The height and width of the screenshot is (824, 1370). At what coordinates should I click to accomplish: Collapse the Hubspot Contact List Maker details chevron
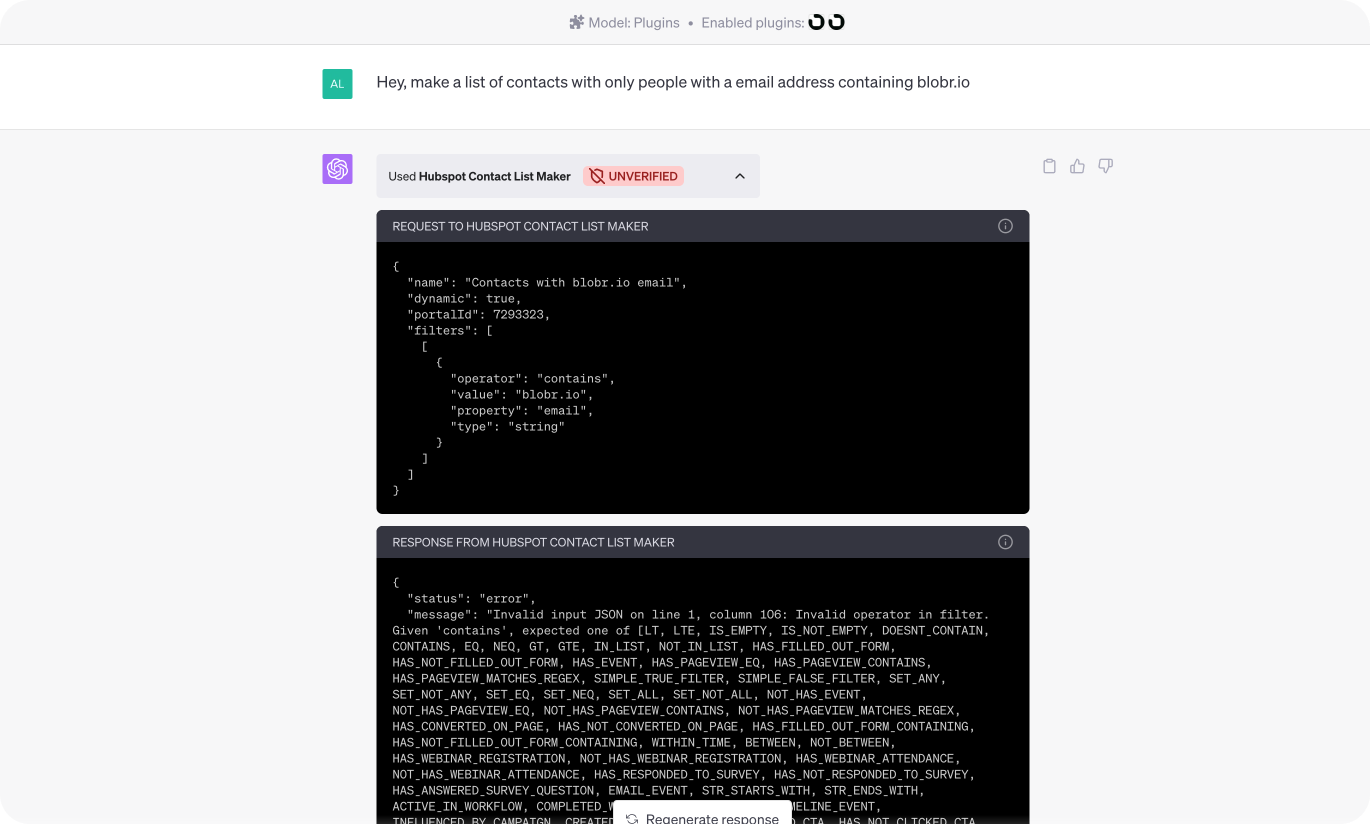pyautogui.click(x=740, y=176)
